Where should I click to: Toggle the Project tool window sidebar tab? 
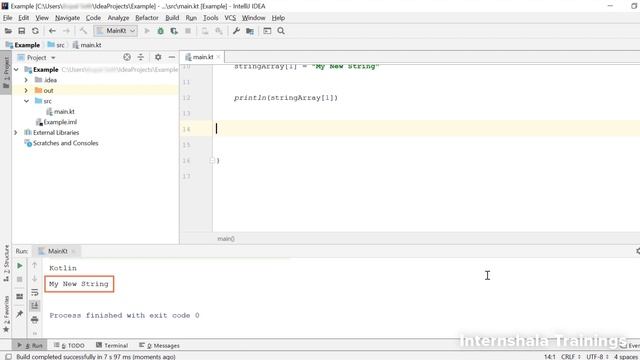point(6,72)
